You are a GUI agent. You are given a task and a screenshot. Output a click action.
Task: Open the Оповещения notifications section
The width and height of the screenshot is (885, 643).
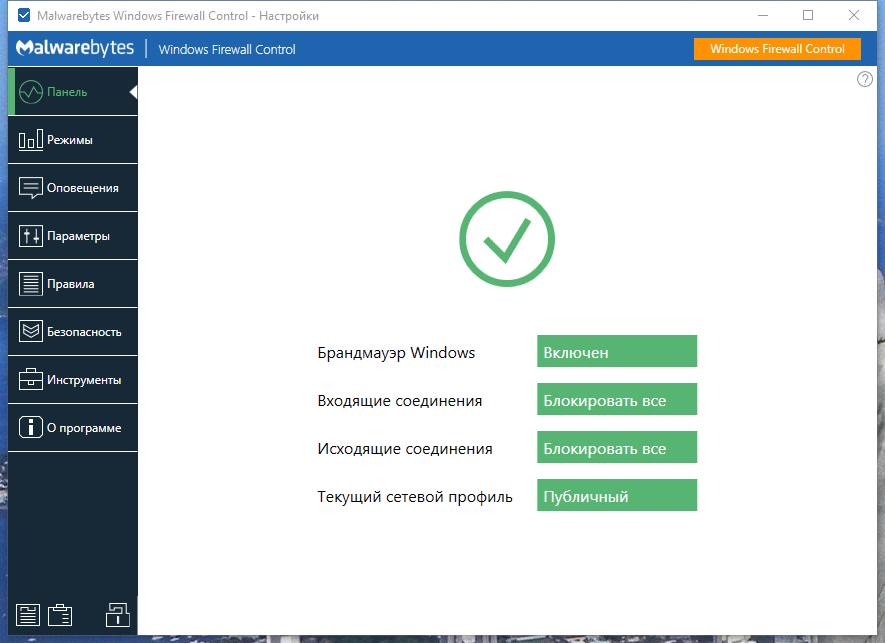pyautogui.click(x=73, y=188)
